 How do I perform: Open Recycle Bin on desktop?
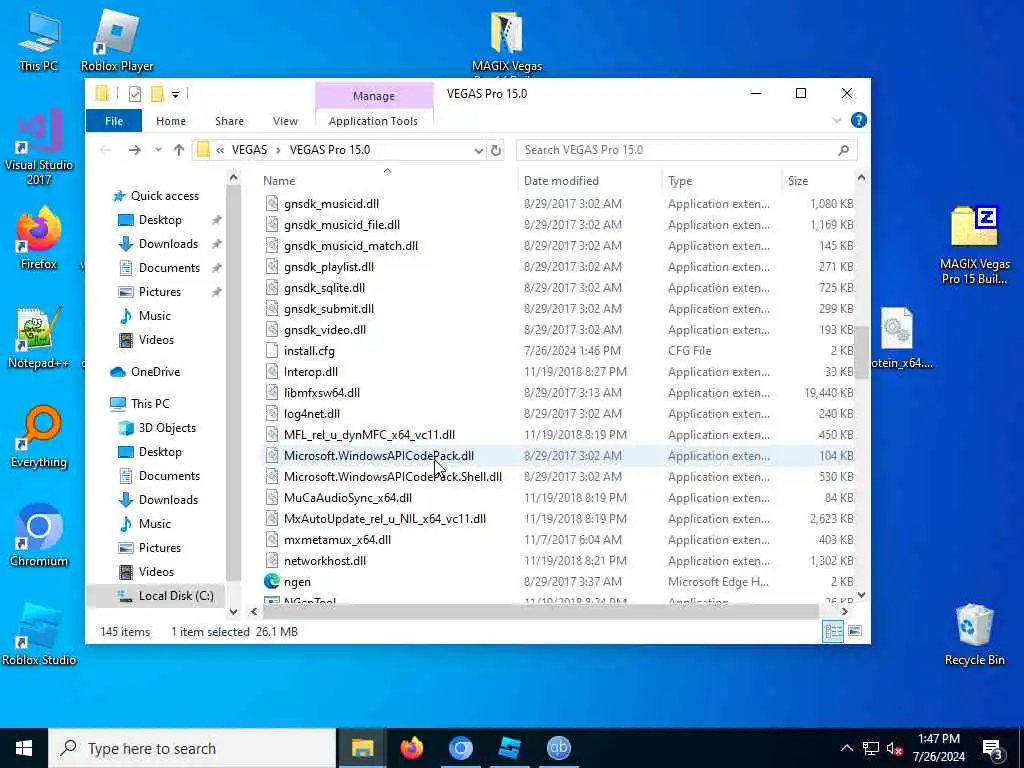coord(974,635)
